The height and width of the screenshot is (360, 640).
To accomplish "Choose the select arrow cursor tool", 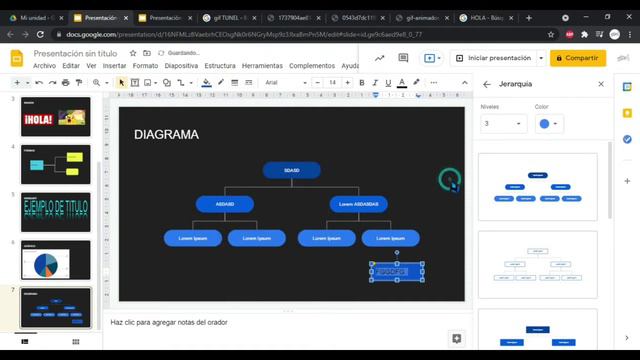I will pyautogui.click(x=121, y=83).
